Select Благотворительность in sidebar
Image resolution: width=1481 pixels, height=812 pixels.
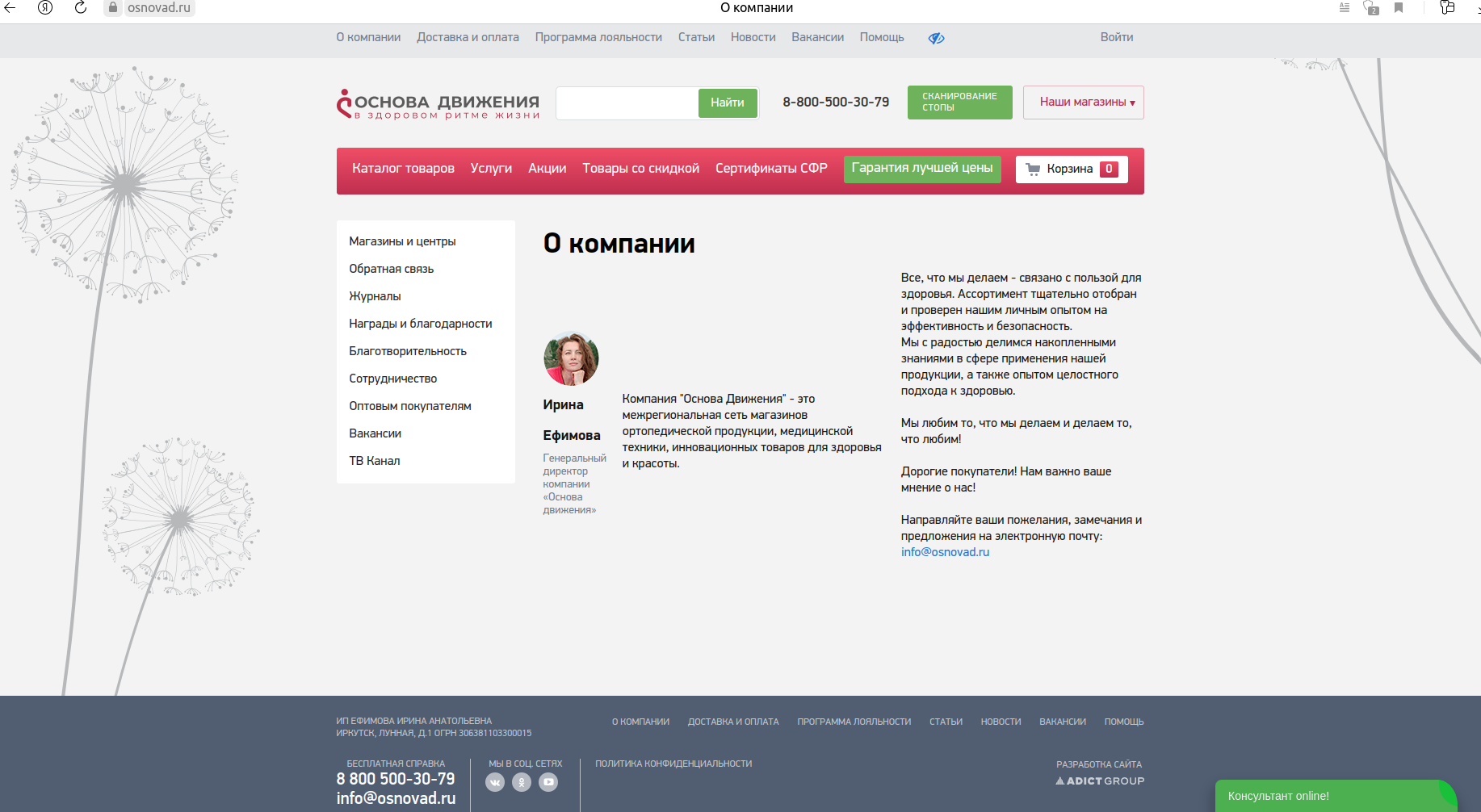click(408, 351)
